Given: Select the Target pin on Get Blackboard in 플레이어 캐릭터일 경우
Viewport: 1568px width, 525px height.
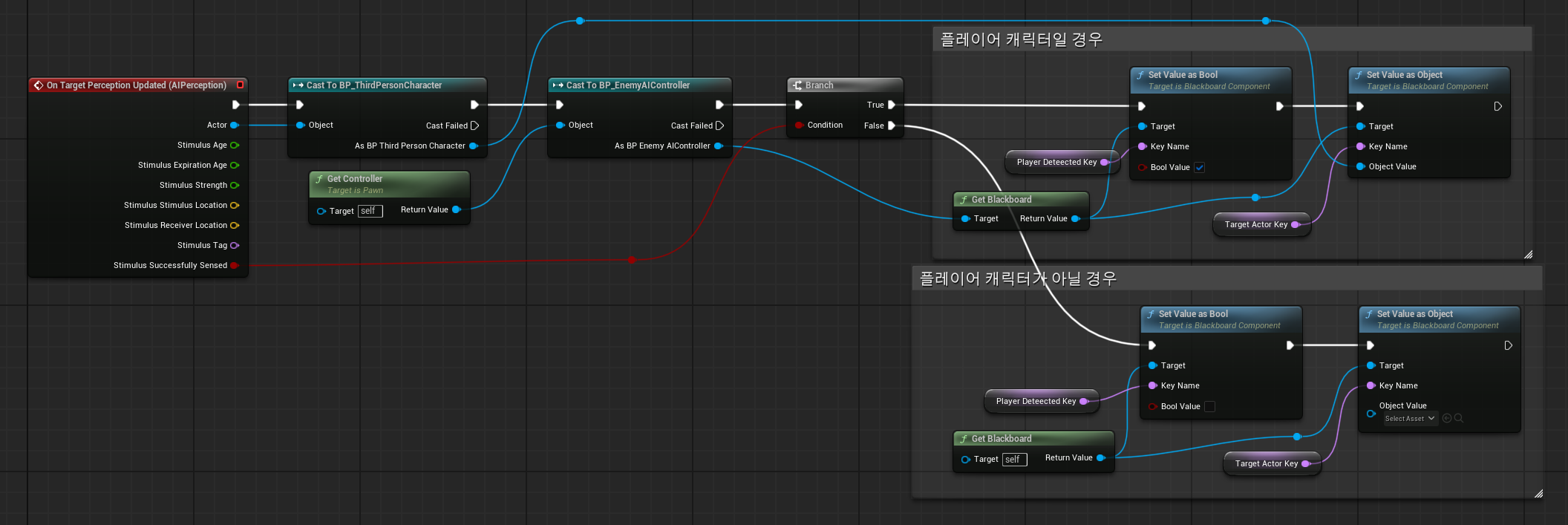Looking at the screenshot, I should click(x=966, y=219).
